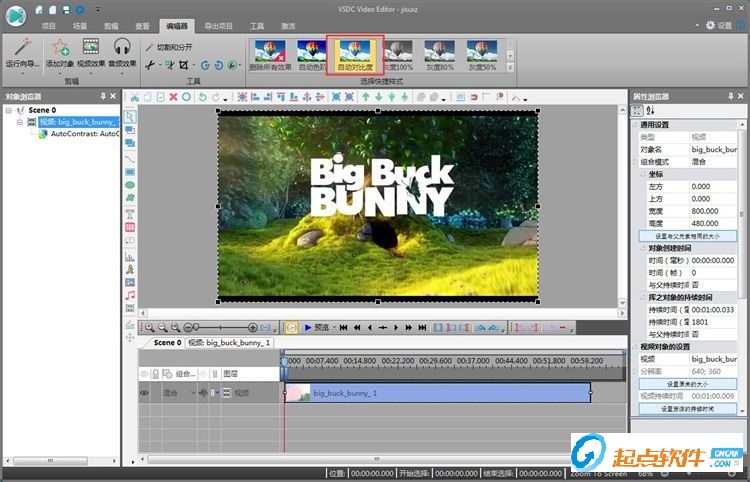The width and height of the screenshot is (750, 482).
Task: Apply 删除所有效果 remove all effects style
Action: click(270, 55)
